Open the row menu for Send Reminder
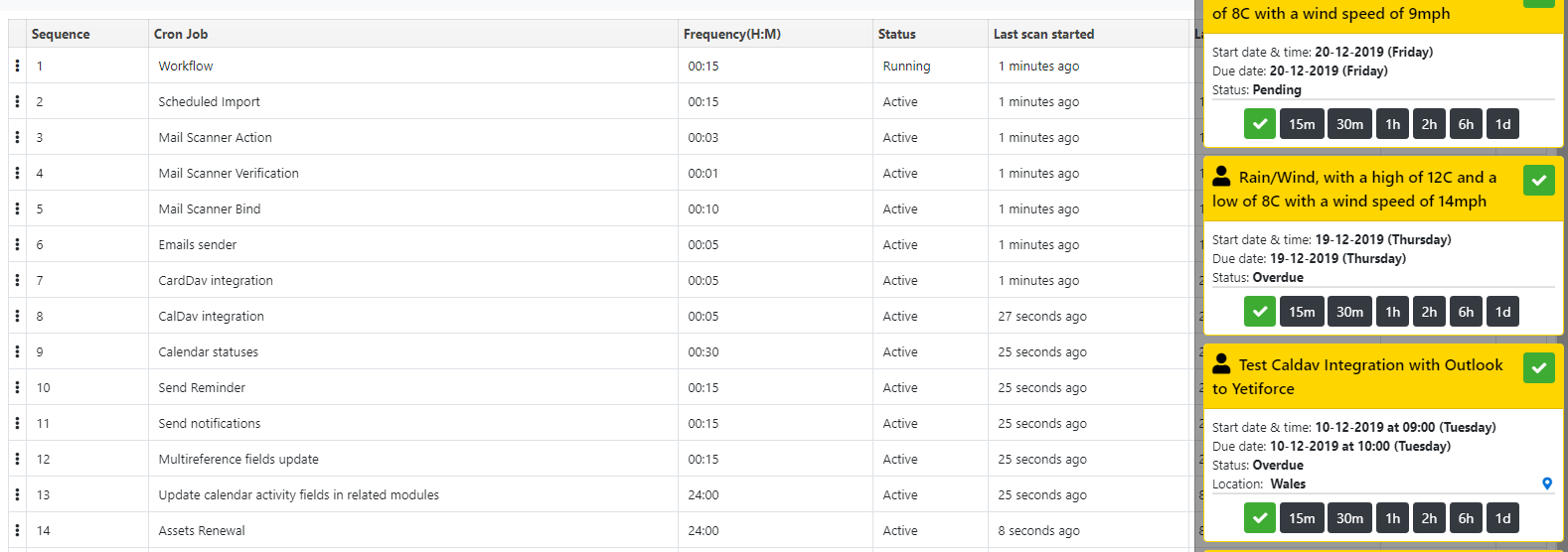The height and width of the screenshot is (552, 1568). point(17,387)
